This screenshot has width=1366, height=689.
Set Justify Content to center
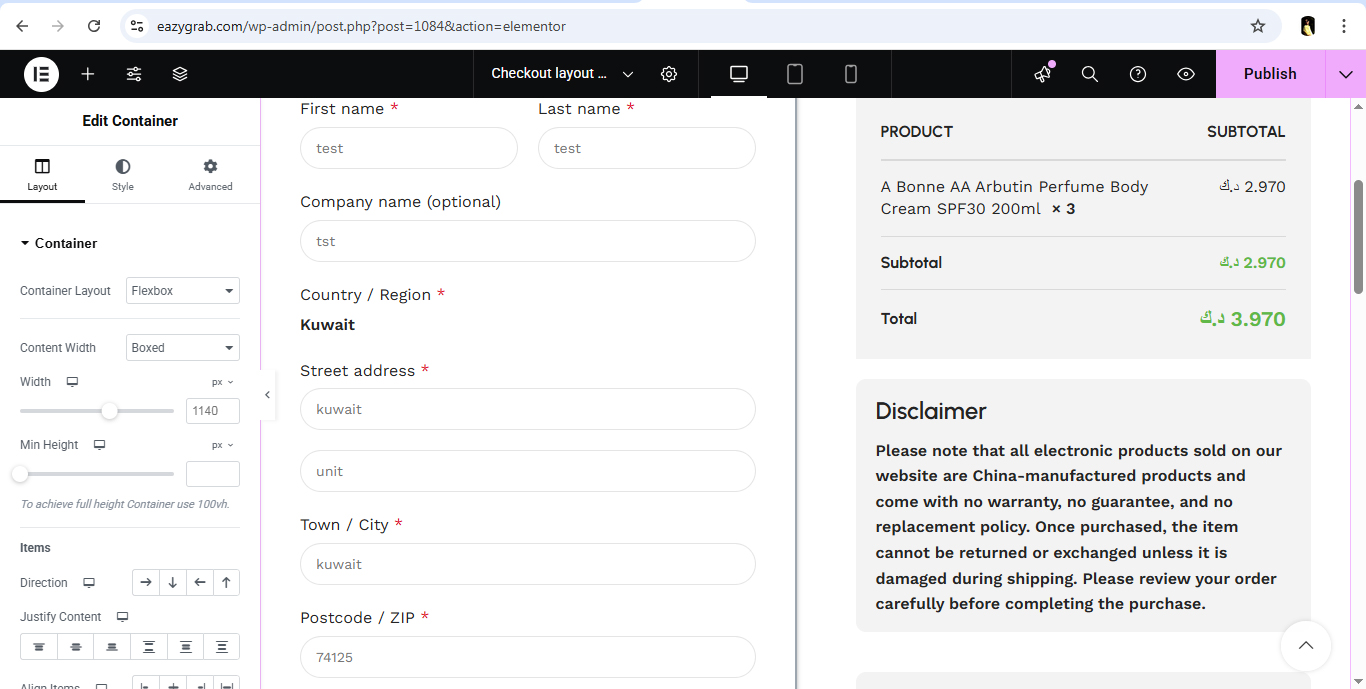click(76, 647)
